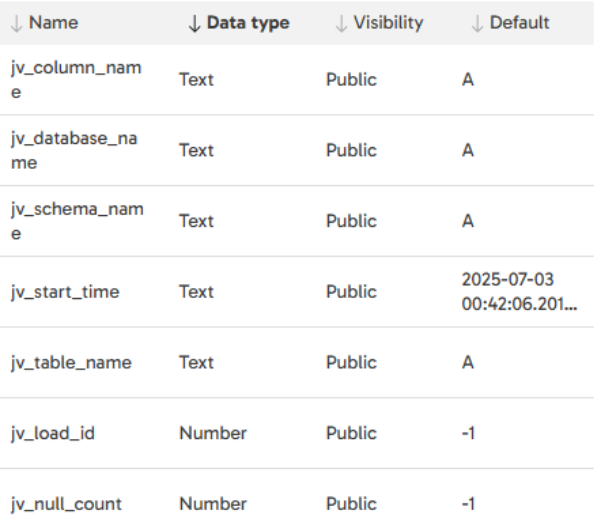The height and width of the screenshot is (519, 594).
Task: Select the jv_column_name variable row
Action: coord(297,80)
